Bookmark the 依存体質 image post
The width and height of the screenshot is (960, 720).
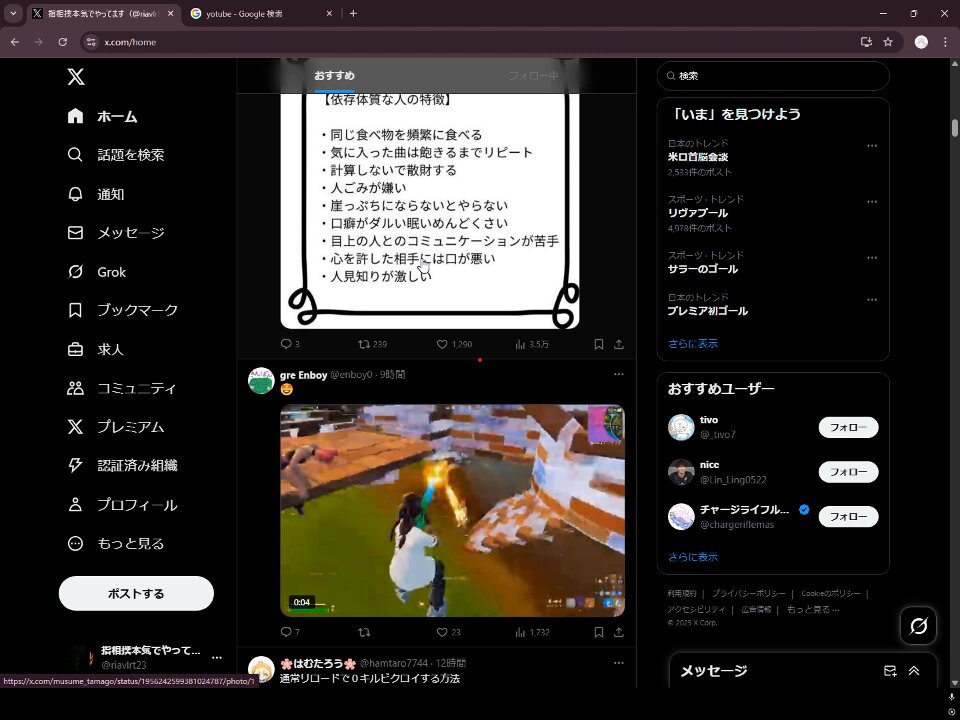point(599,344)
